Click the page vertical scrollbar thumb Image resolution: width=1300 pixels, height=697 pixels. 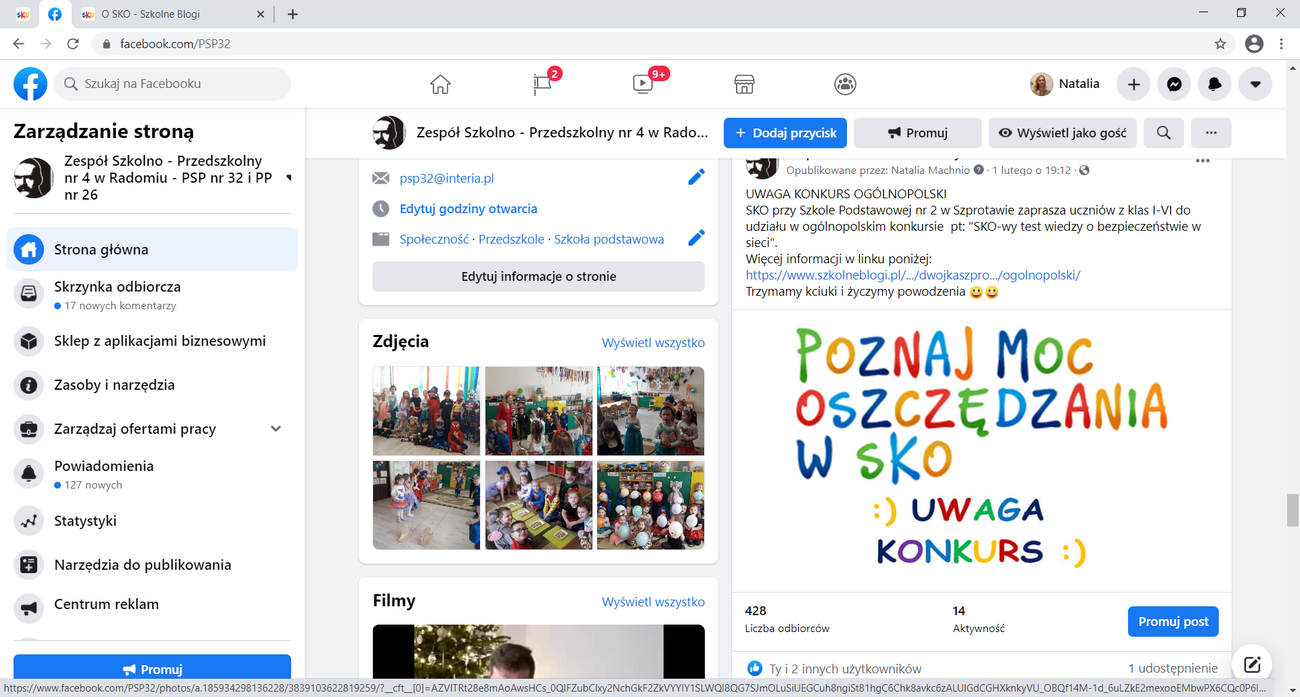click(x=1291, y=509)
